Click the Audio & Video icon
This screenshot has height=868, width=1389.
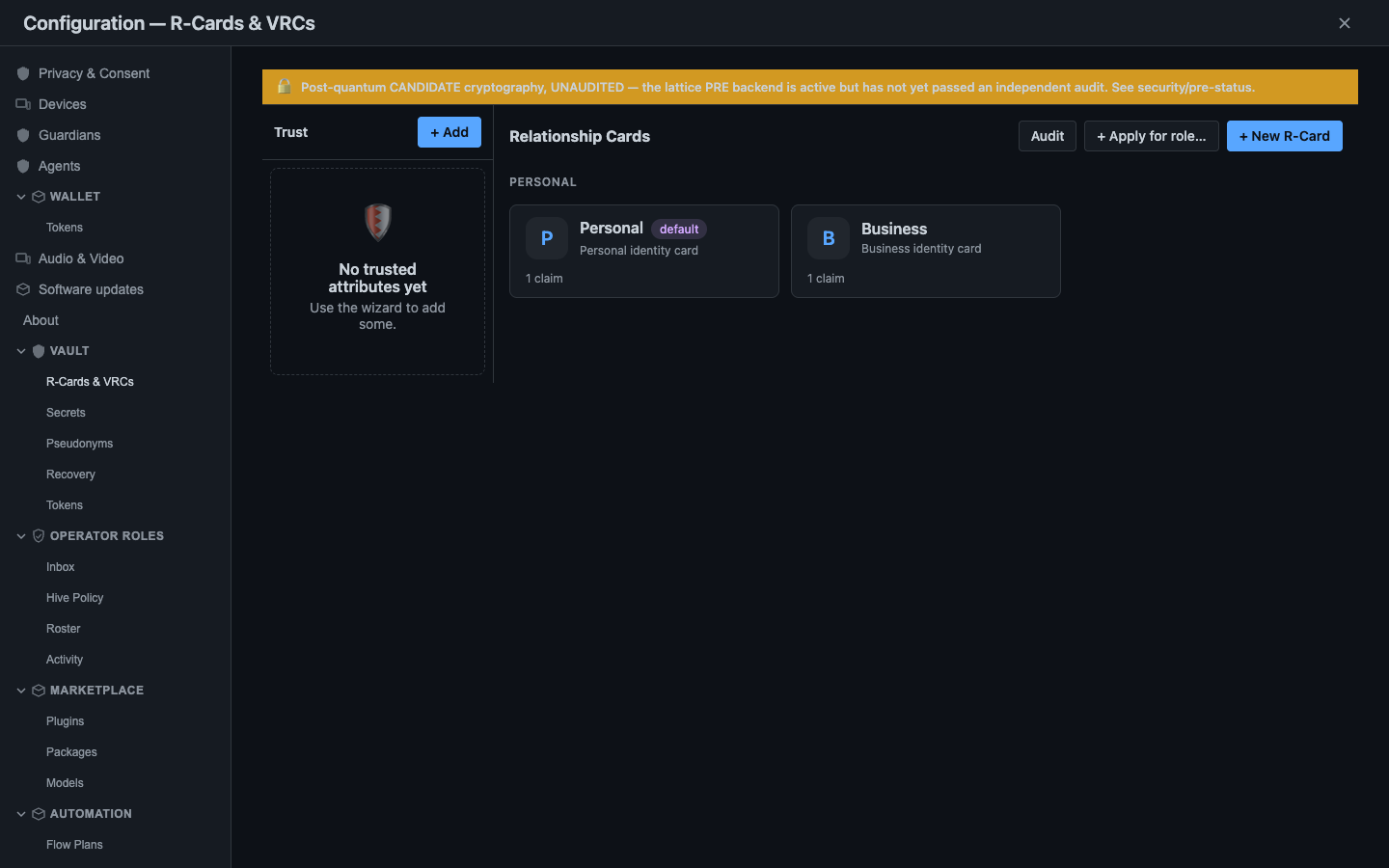pyautogui.click(x=23, y=258)
